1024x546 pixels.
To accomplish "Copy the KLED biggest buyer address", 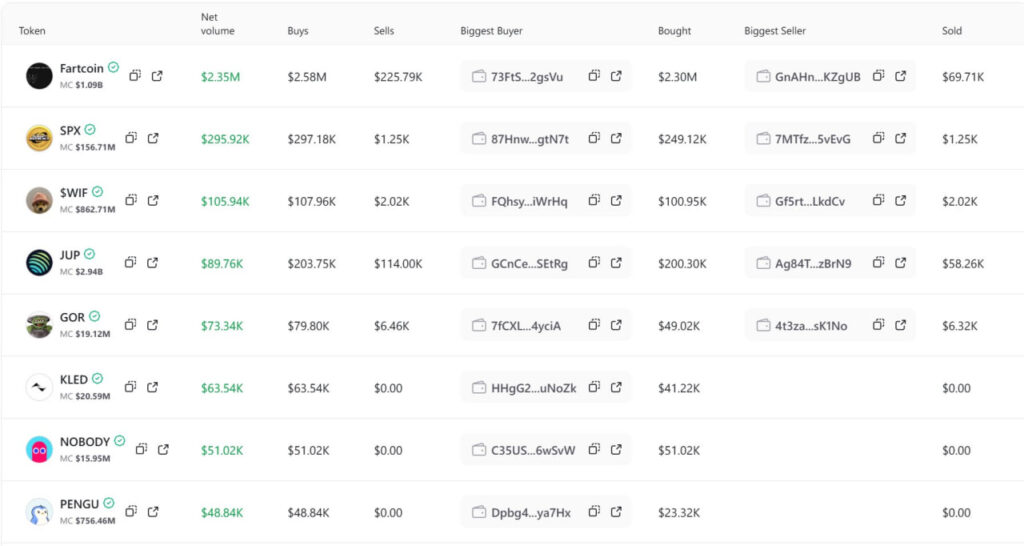I will [x=594, y=387].
